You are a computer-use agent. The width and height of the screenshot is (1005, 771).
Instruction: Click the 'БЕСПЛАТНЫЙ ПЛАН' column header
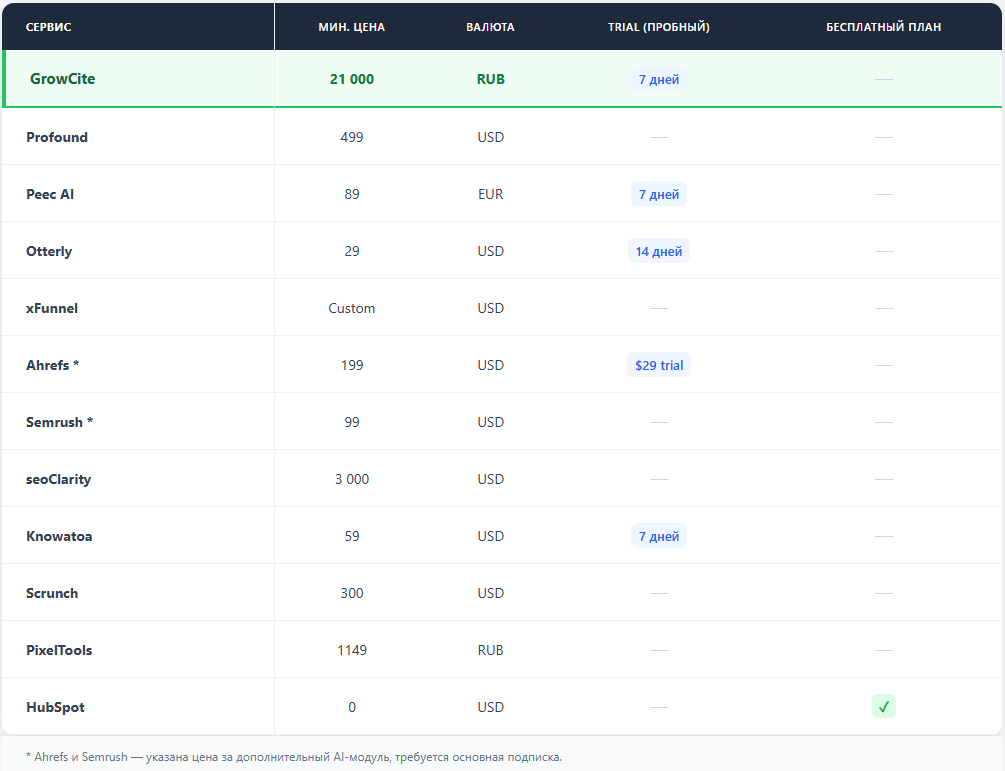tap(883, 27)
